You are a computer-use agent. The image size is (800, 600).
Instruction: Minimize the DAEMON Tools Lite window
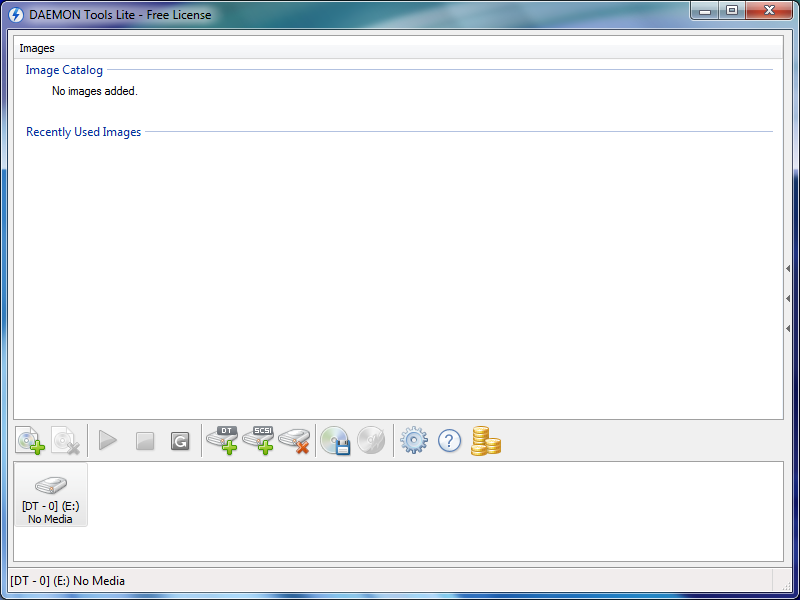coord(705,11)
